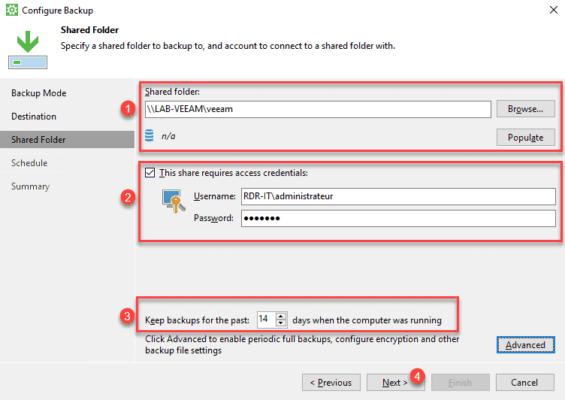The height and width of the screenshot is (400, 565).
Task: Select the Schedule step
Action: click(x=29, y=163)
